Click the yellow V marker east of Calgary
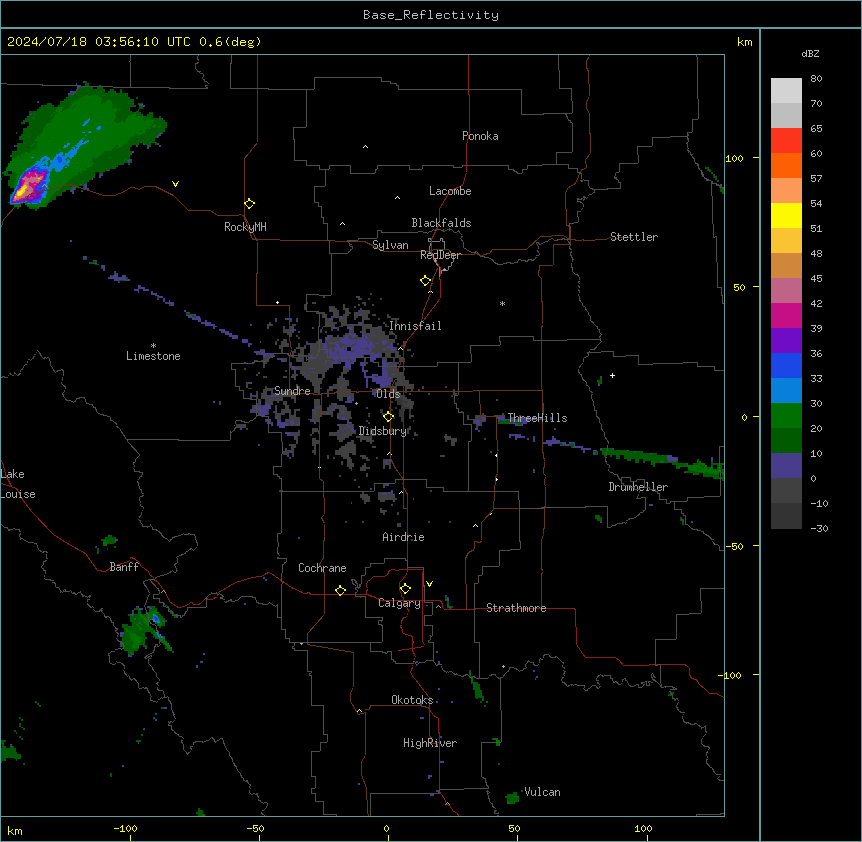The height and width of the screenshot is (842, 862). point(429,584)
